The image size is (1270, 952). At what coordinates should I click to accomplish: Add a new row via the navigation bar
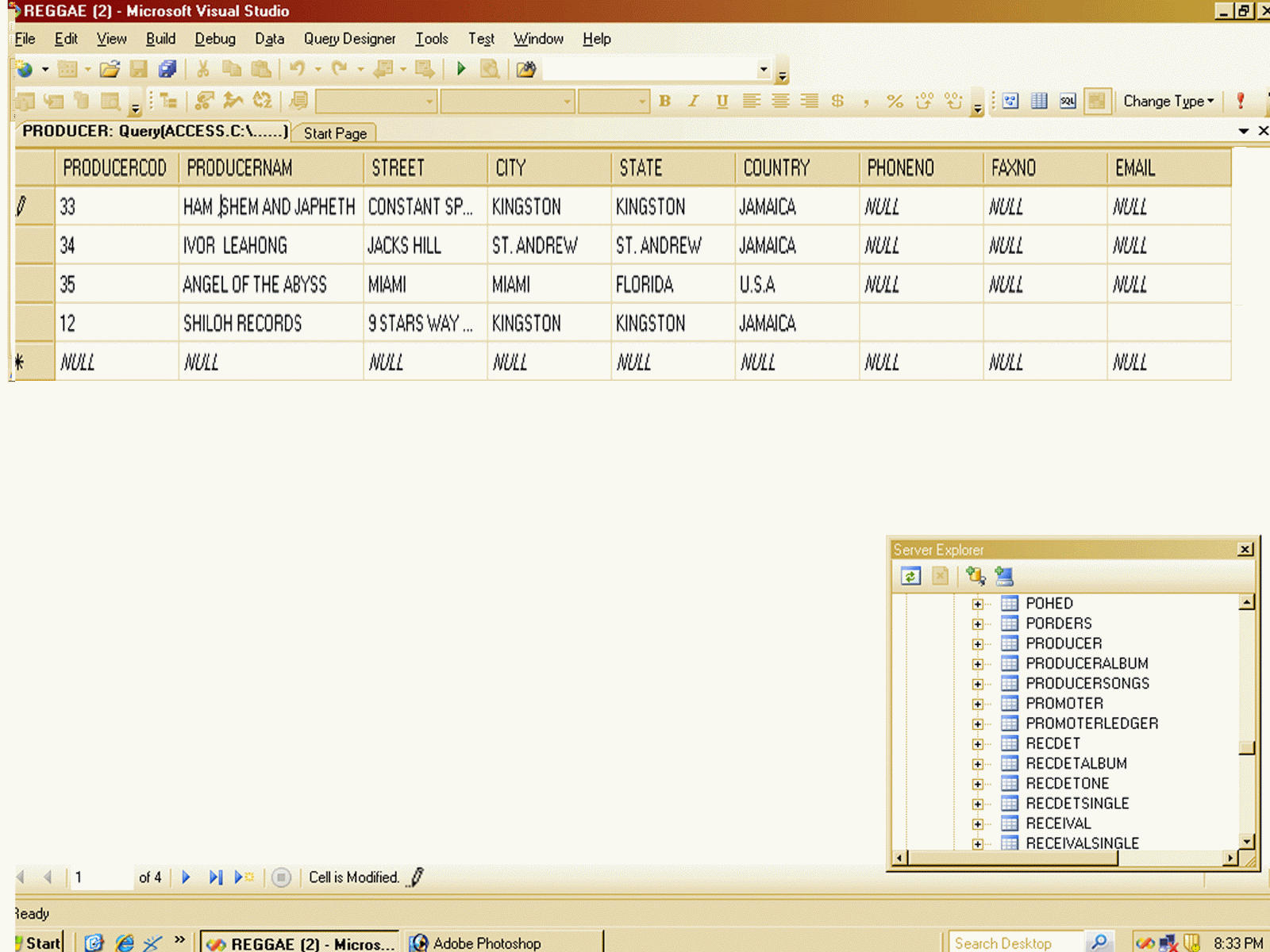[x=242, y=877]
